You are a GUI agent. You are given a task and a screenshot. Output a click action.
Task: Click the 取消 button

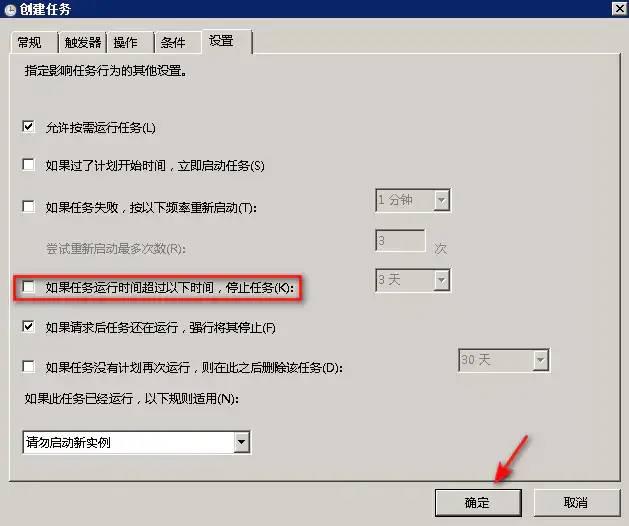click(x=576, y=502)
